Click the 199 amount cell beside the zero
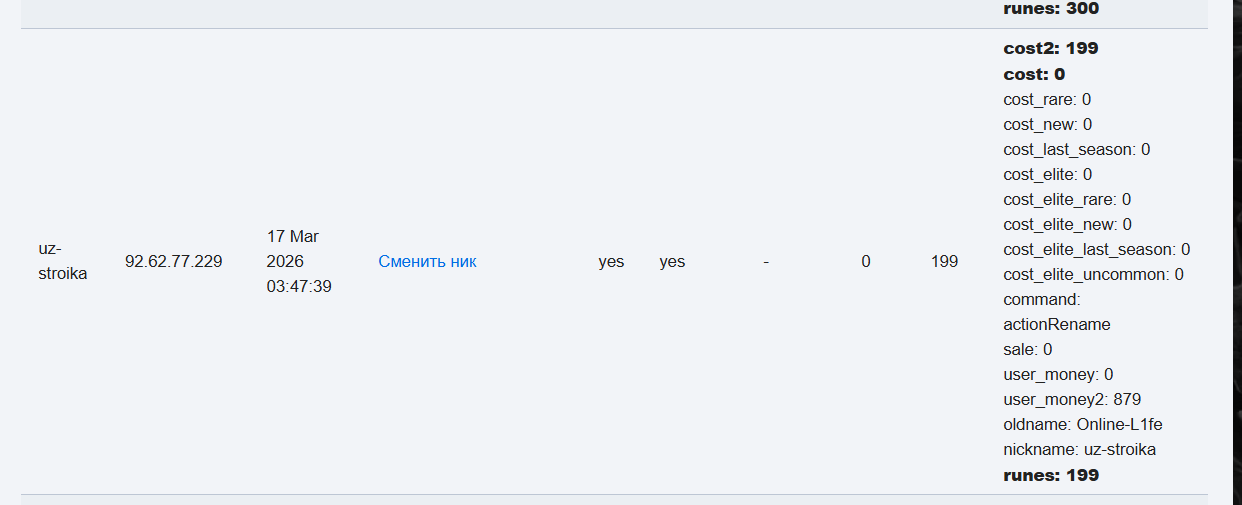 [x=944, y=262]
